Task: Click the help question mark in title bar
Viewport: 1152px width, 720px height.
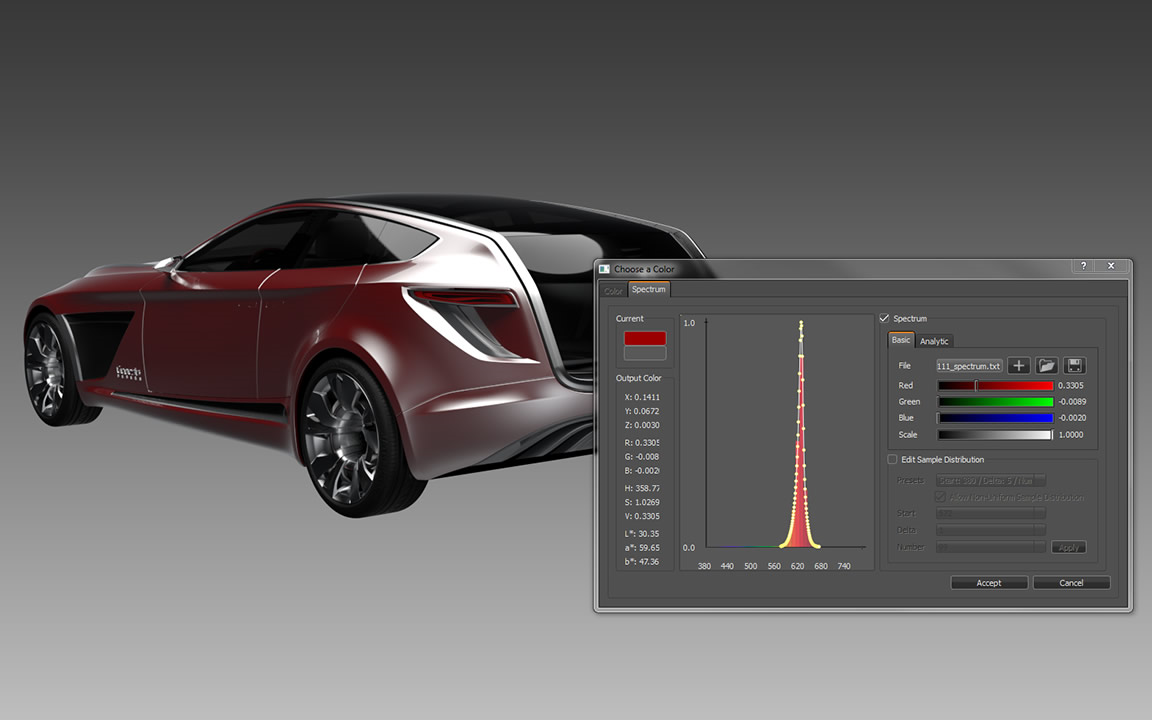Action: tap(1084, 267)
